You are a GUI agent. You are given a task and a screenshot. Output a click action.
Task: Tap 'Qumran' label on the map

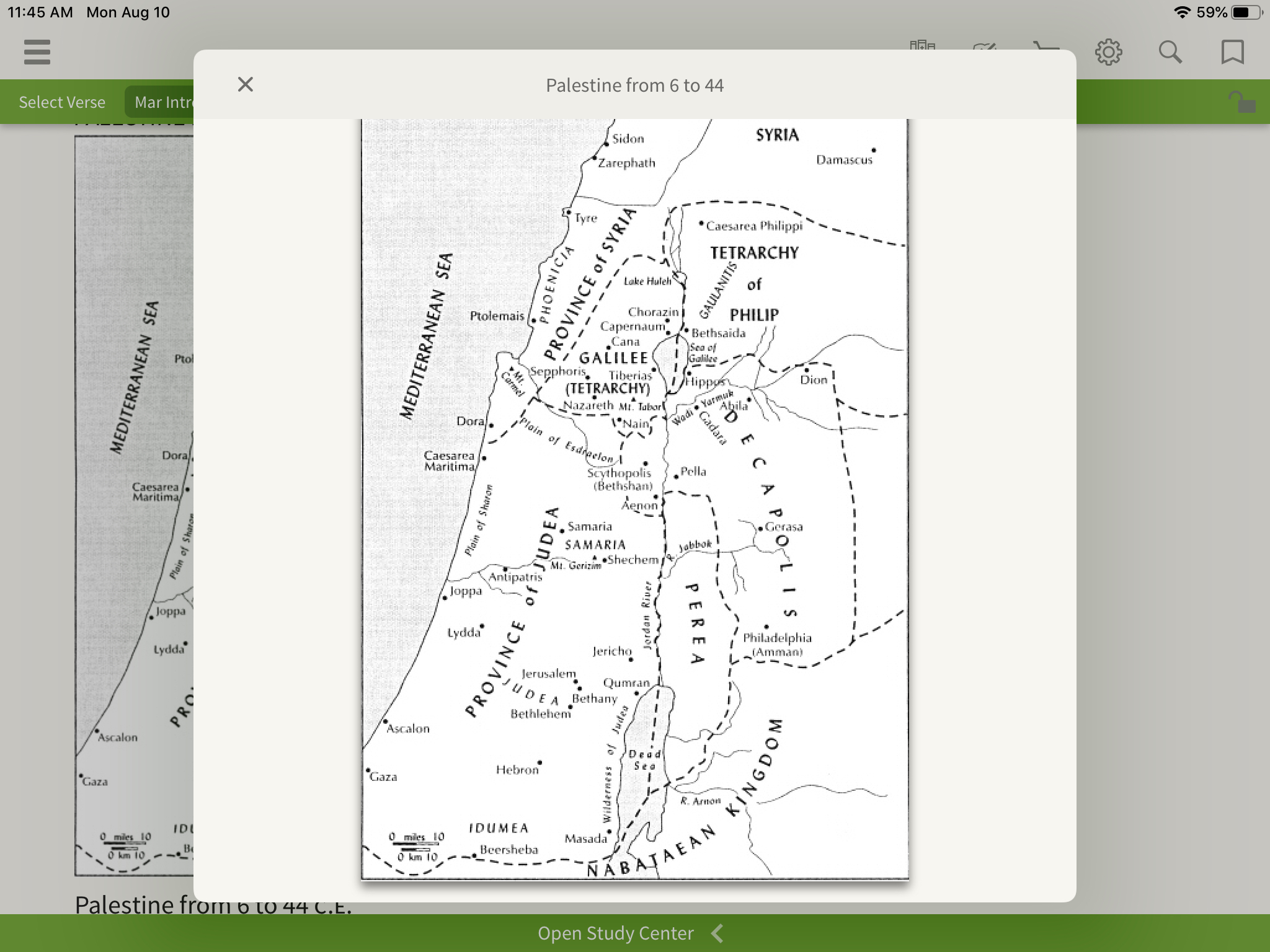[626, 683]
